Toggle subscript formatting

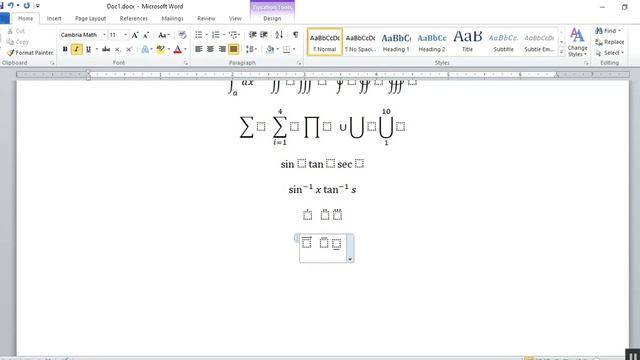(118, 49)
